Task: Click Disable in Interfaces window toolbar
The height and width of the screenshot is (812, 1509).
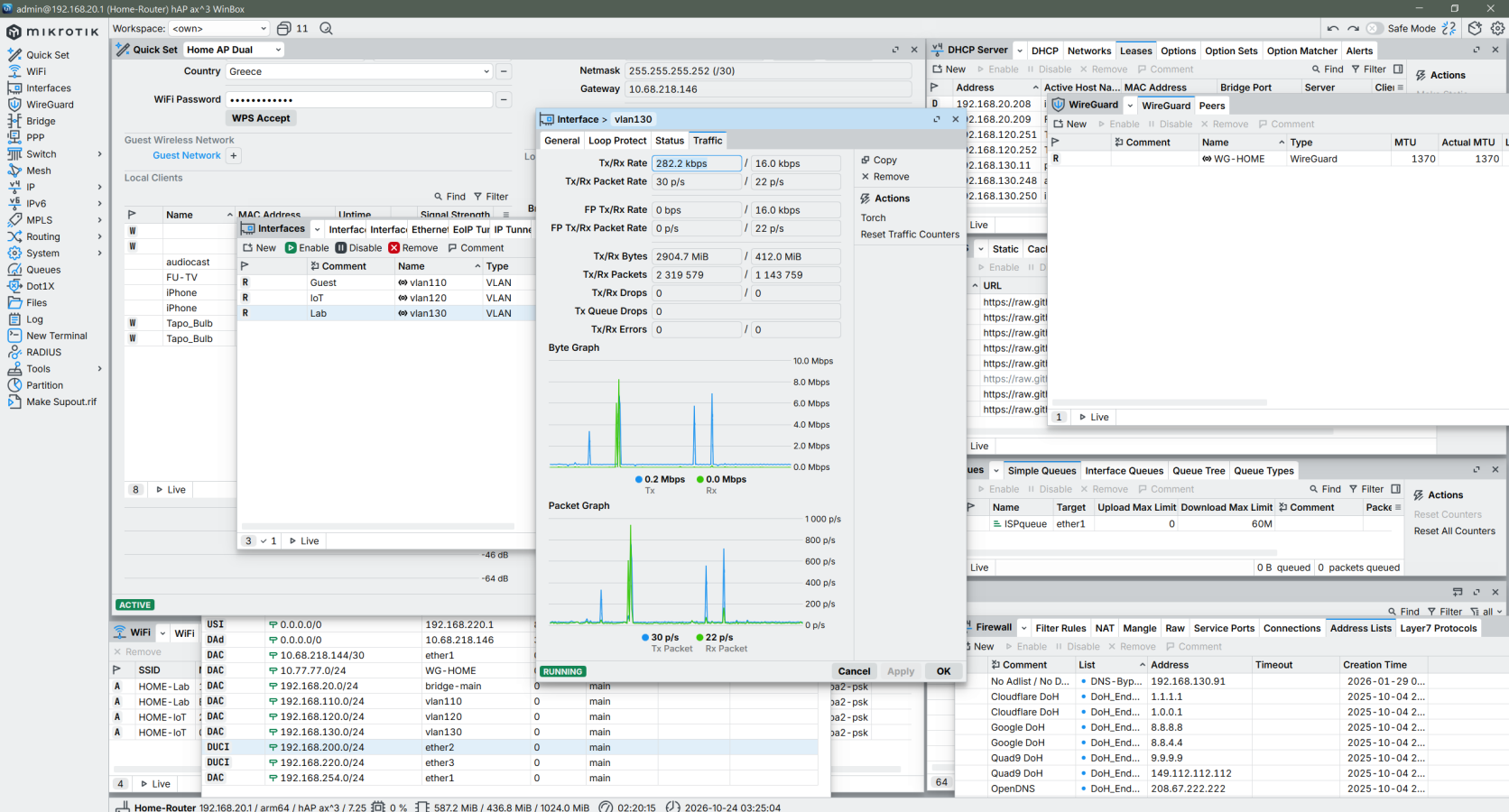Action: (358, 248)
